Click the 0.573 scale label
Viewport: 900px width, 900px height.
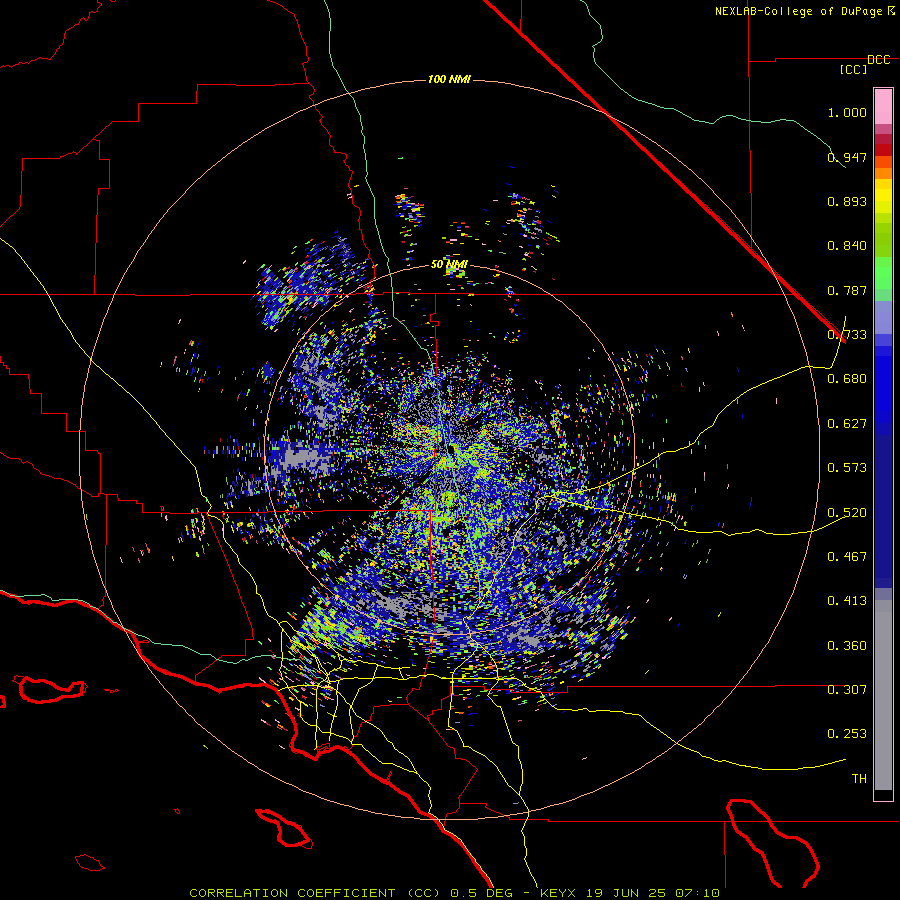click(x=847, y=468)
